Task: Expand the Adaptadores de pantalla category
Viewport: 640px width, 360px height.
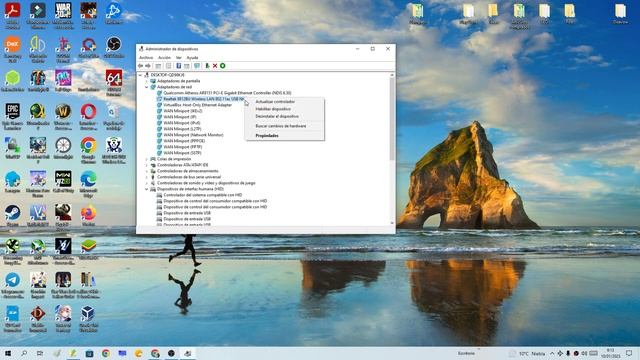Action: click(x=147, y=81)
